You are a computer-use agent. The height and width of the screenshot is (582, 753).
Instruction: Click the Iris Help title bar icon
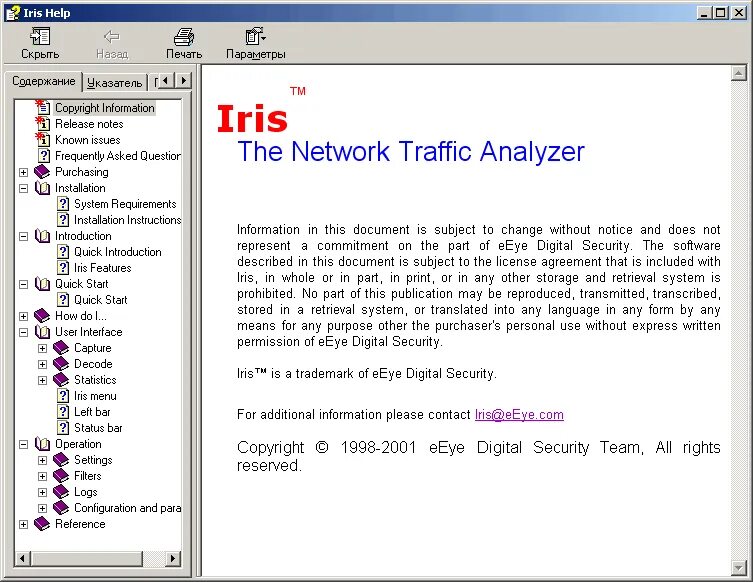(13, 13)
